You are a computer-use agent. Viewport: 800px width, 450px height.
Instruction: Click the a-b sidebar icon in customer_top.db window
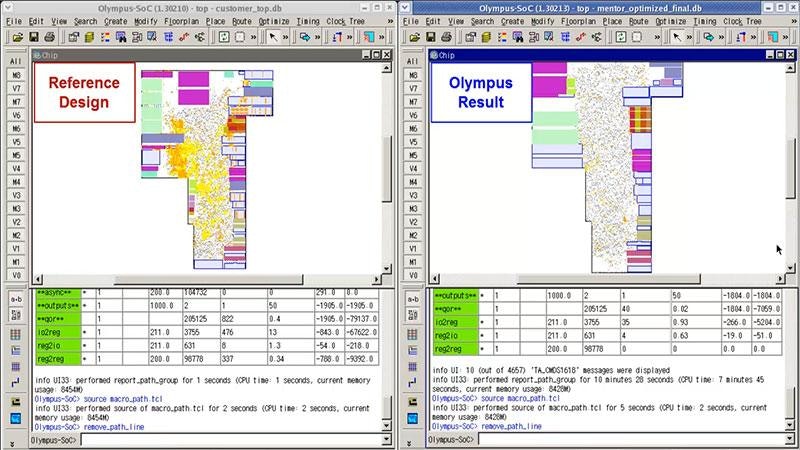coord(16,299)
